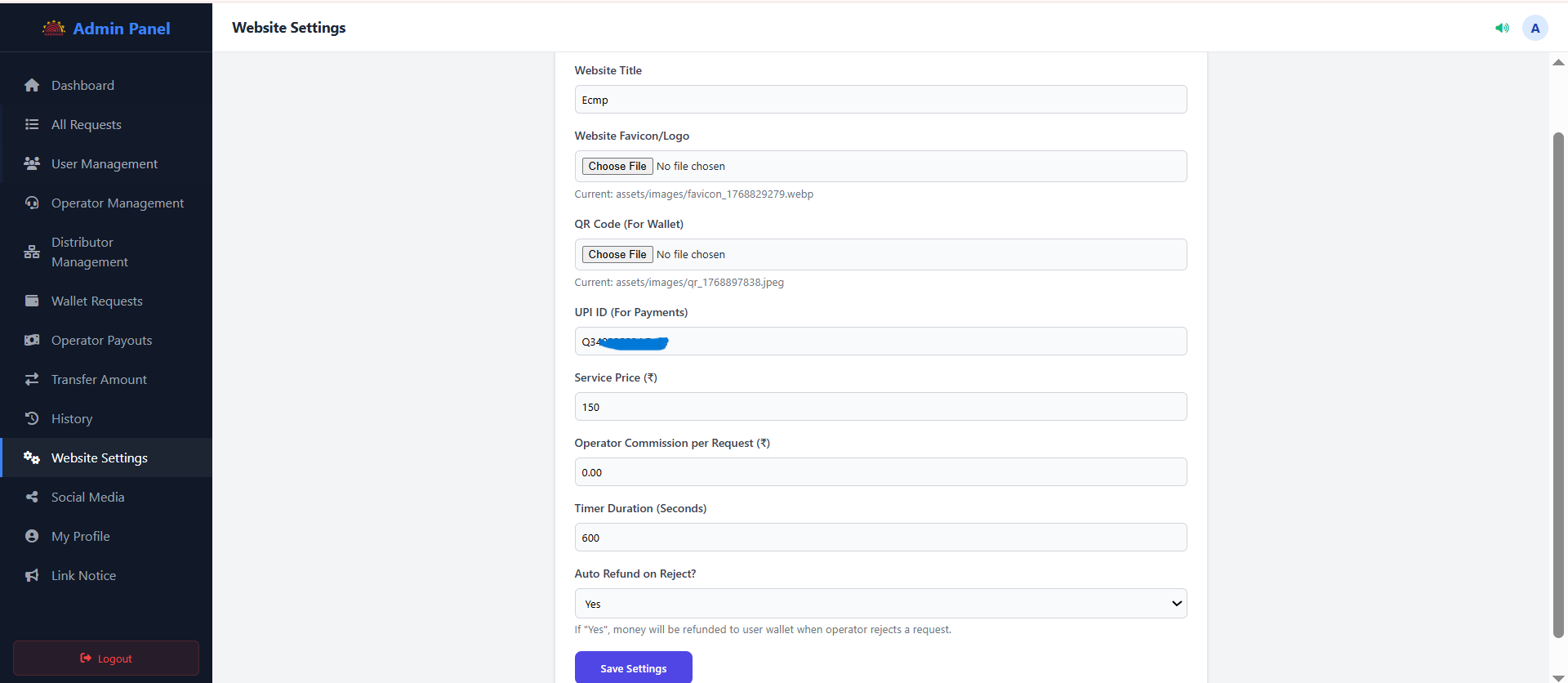The height and width of the screenshot is (683, 1568).
Task: Go to the My Profile page
Action: [x=80, y=537]
